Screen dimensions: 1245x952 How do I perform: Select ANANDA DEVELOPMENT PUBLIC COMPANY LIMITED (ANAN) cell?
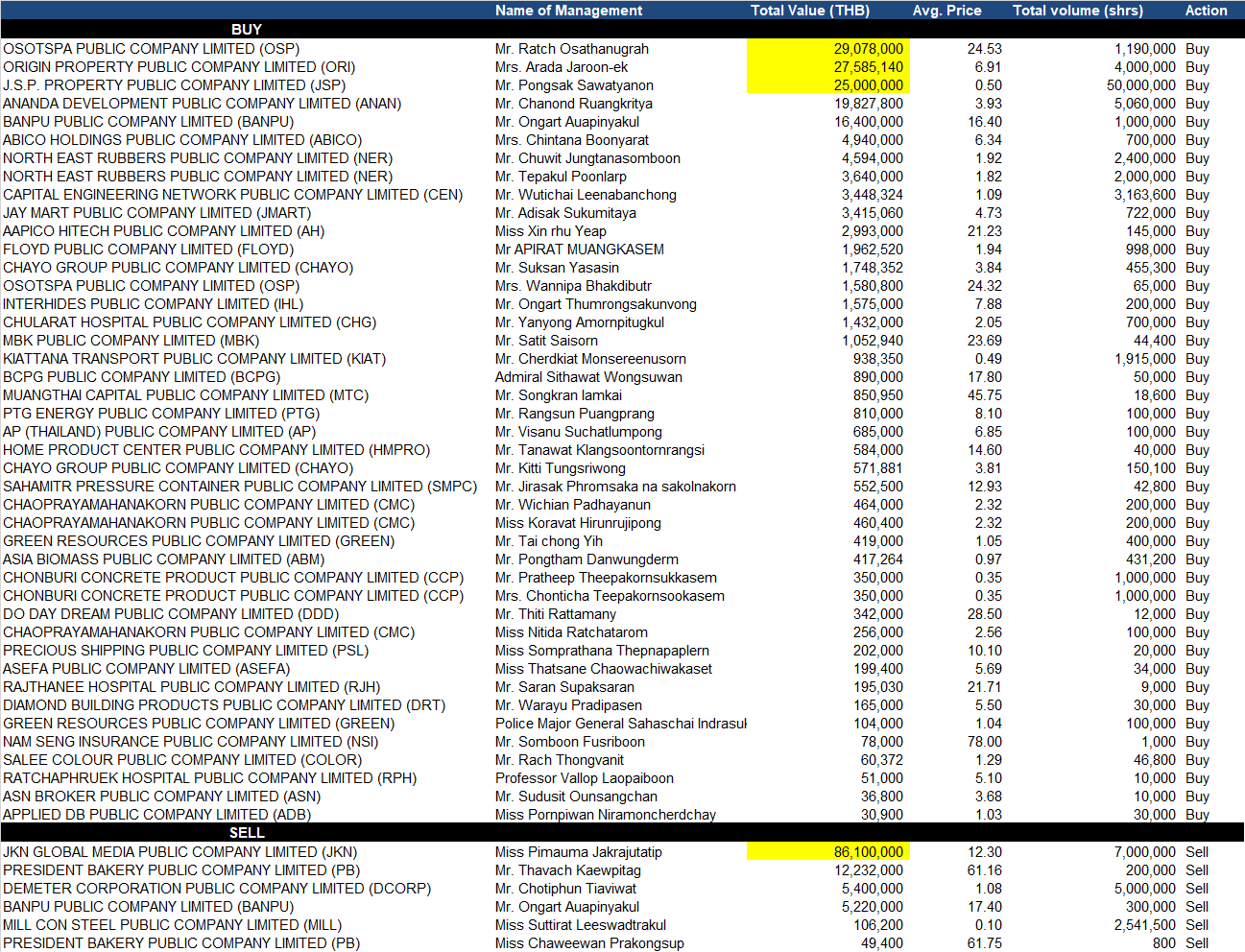coord(202,104)
